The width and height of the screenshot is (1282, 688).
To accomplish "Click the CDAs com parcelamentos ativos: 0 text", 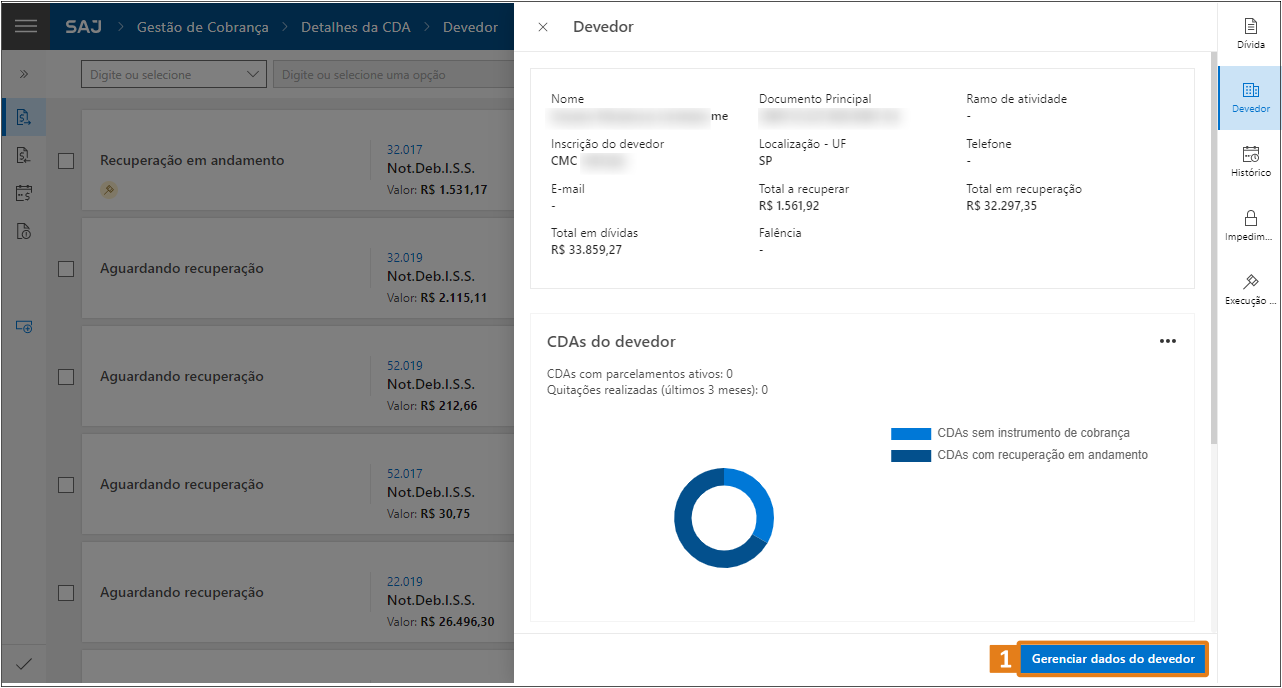I will [x=640, y=374].
